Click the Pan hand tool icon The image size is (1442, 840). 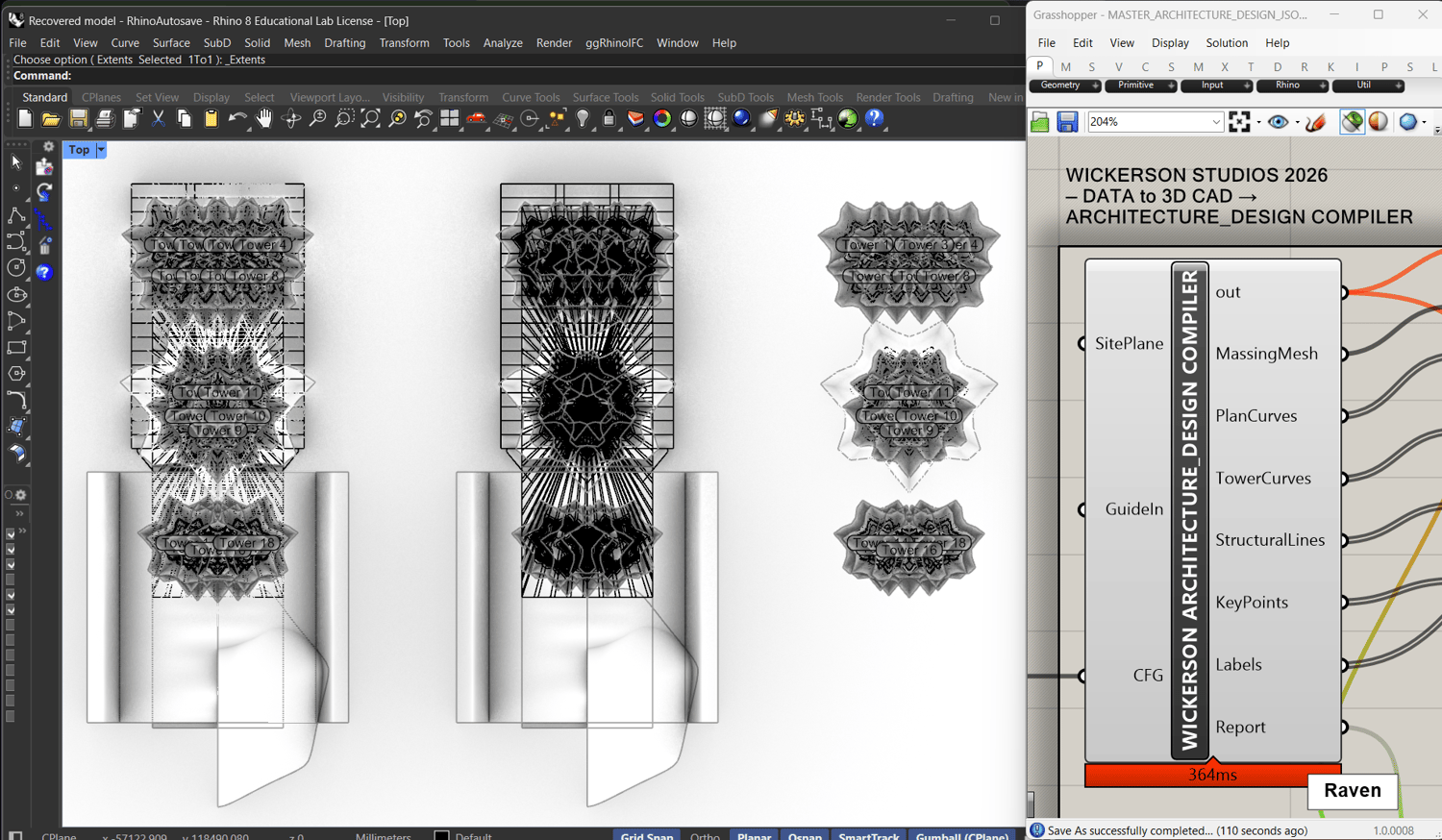point(263,118)
